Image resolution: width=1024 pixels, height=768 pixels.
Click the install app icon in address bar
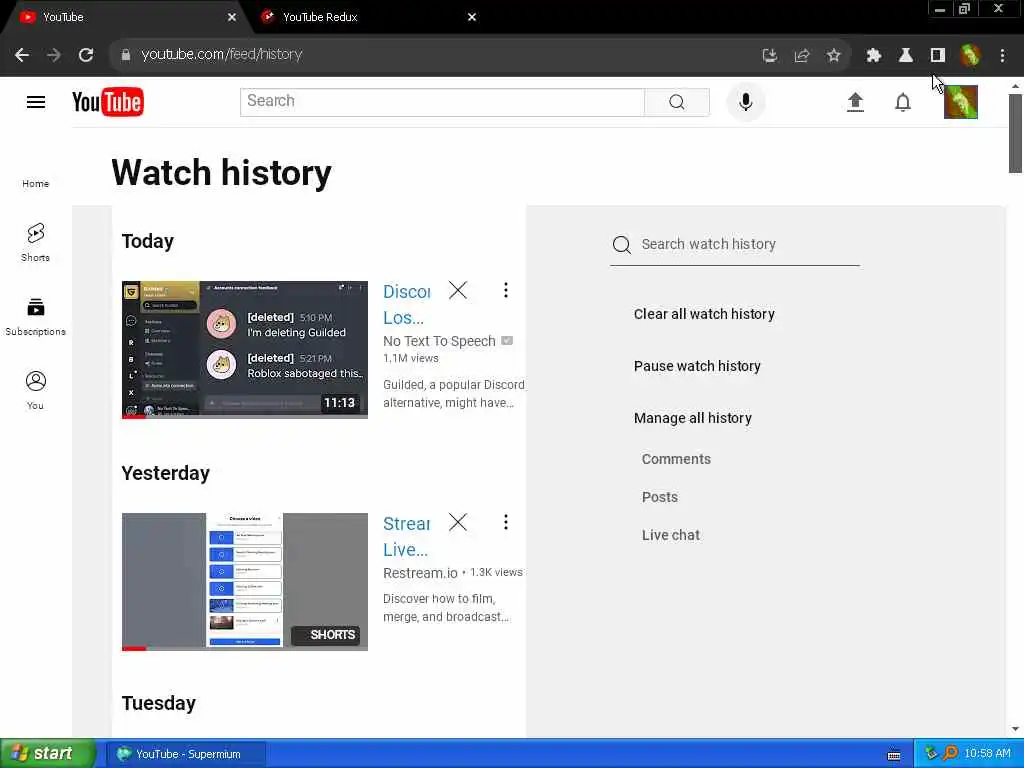click(x=770, y=56)
